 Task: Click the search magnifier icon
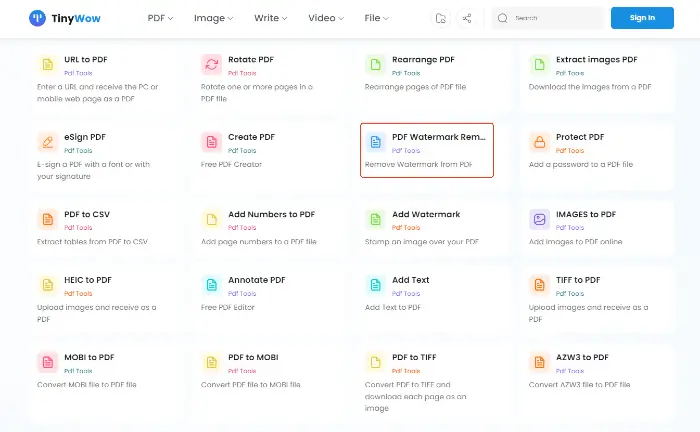coord(503,18)
